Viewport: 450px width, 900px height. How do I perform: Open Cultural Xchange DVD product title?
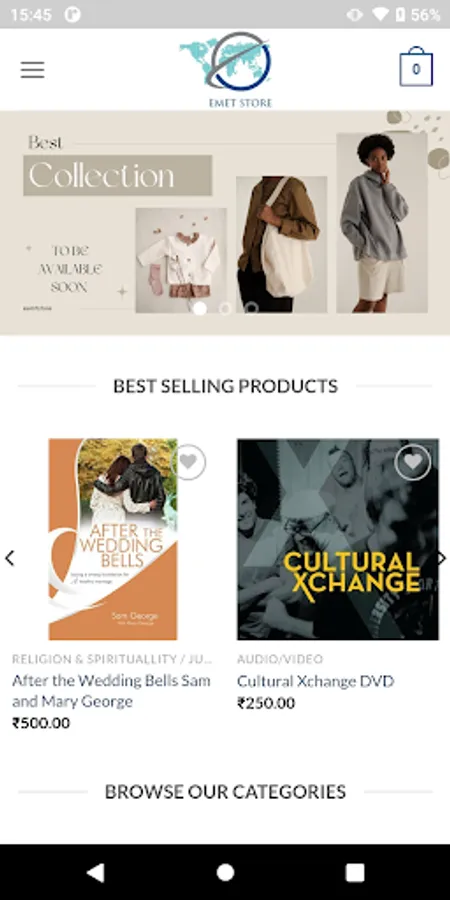pyautogui.click(x=316, y=681)
